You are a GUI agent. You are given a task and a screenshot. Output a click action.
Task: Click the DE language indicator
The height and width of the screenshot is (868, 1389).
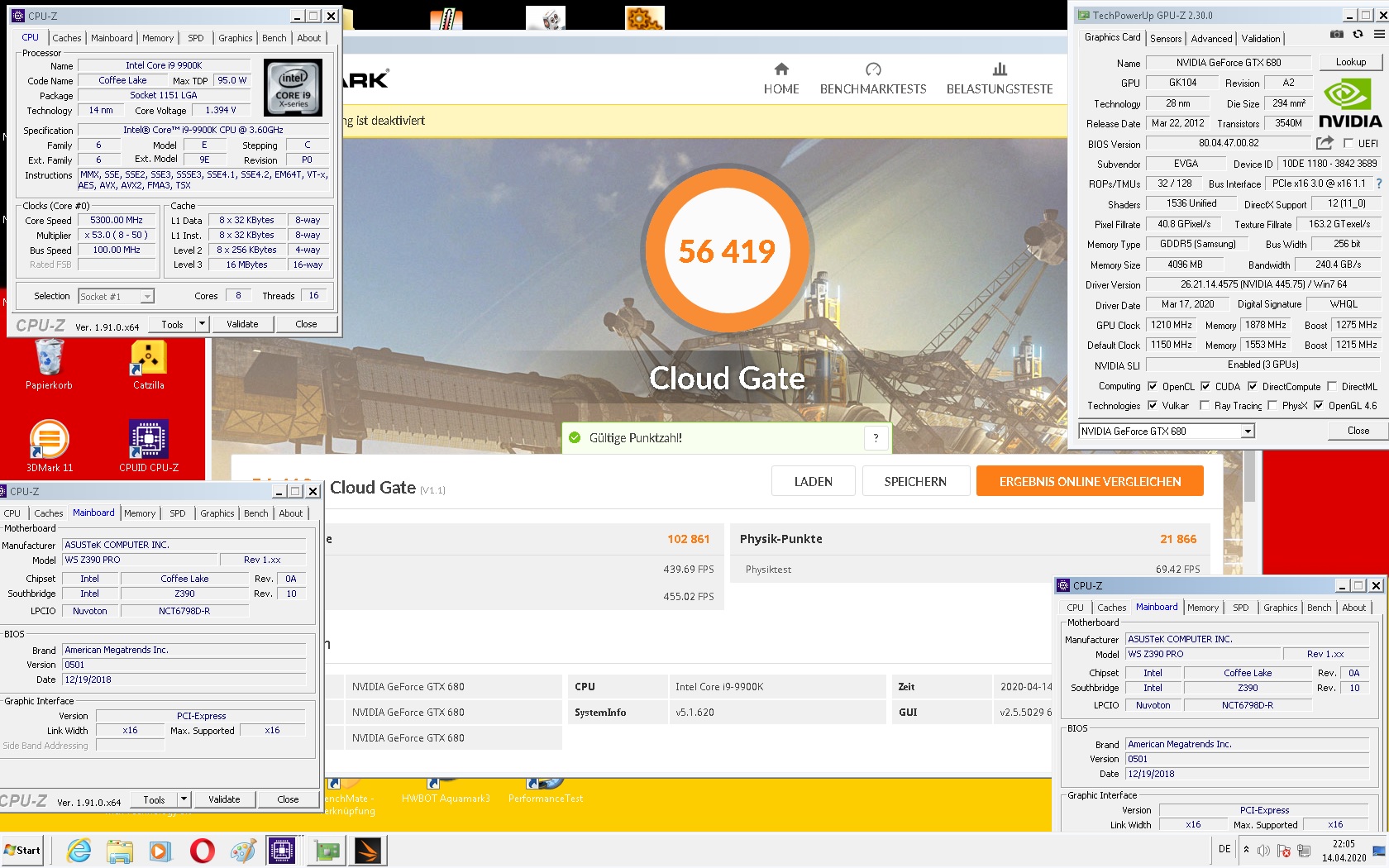[x=1224, y=850]
